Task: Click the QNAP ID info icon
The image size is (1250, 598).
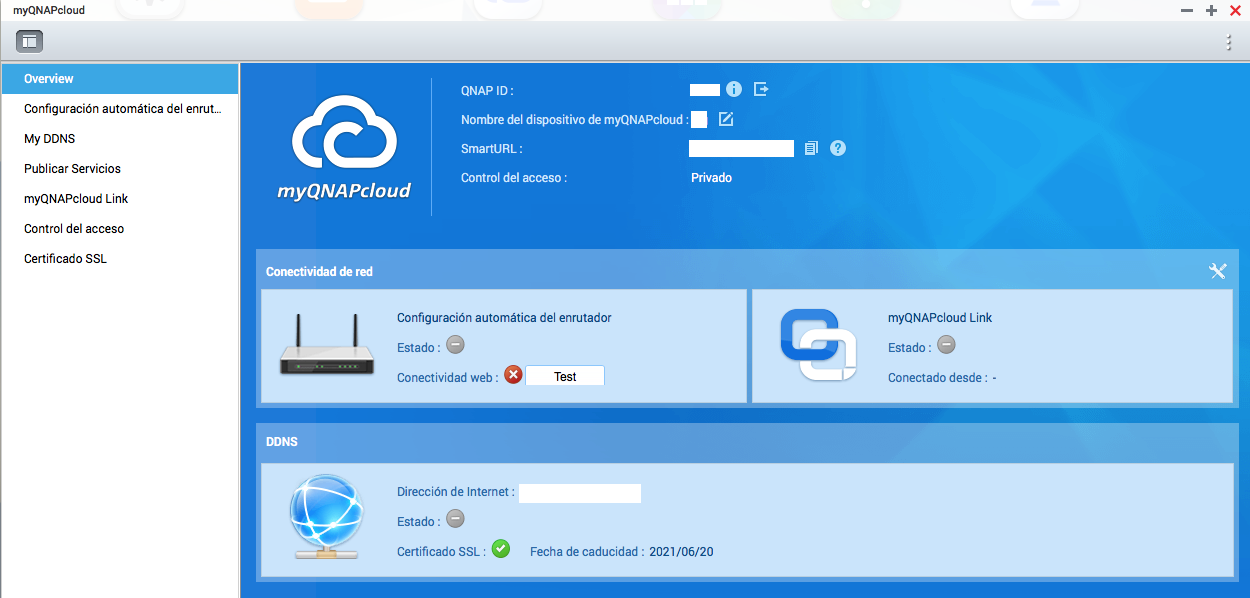Action: click(x=734, y=89)
